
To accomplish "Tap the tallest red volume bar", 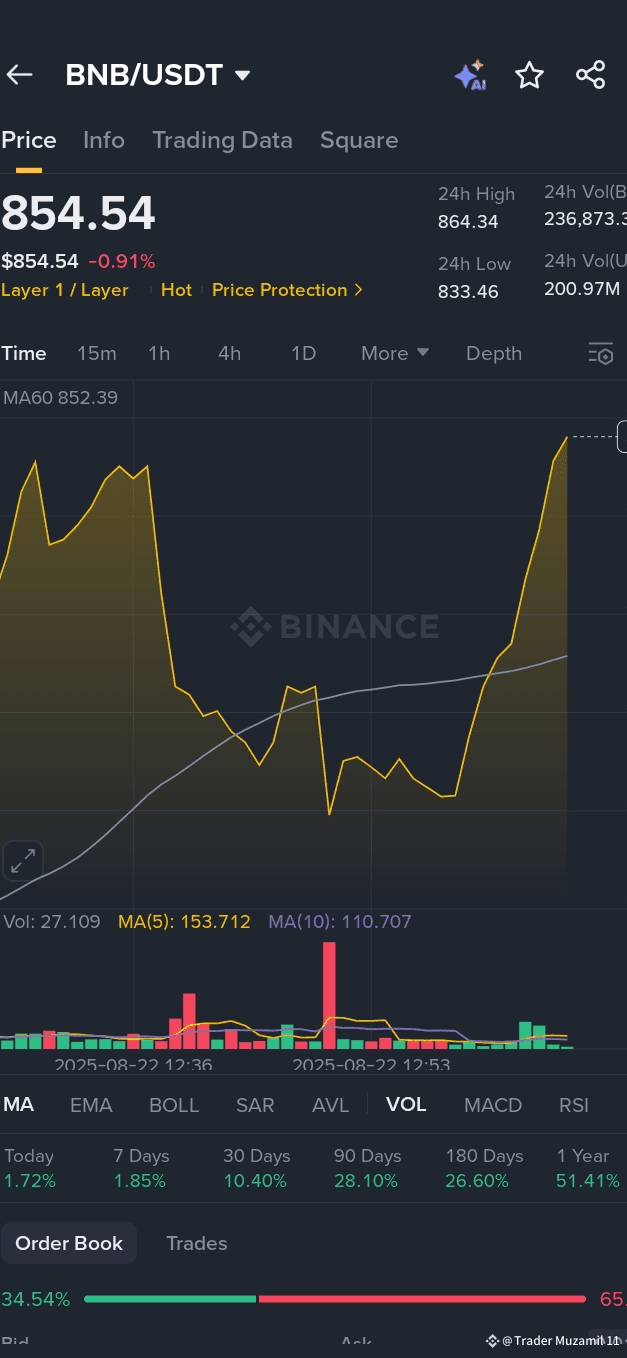I will pyautogui.click(x=329, y=994).
